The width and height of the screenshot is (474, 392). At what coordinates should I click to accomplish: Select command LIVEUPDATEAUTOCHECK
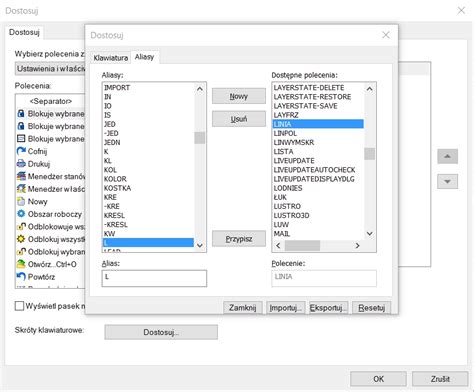pyautogui.click(x=318, y=170)
